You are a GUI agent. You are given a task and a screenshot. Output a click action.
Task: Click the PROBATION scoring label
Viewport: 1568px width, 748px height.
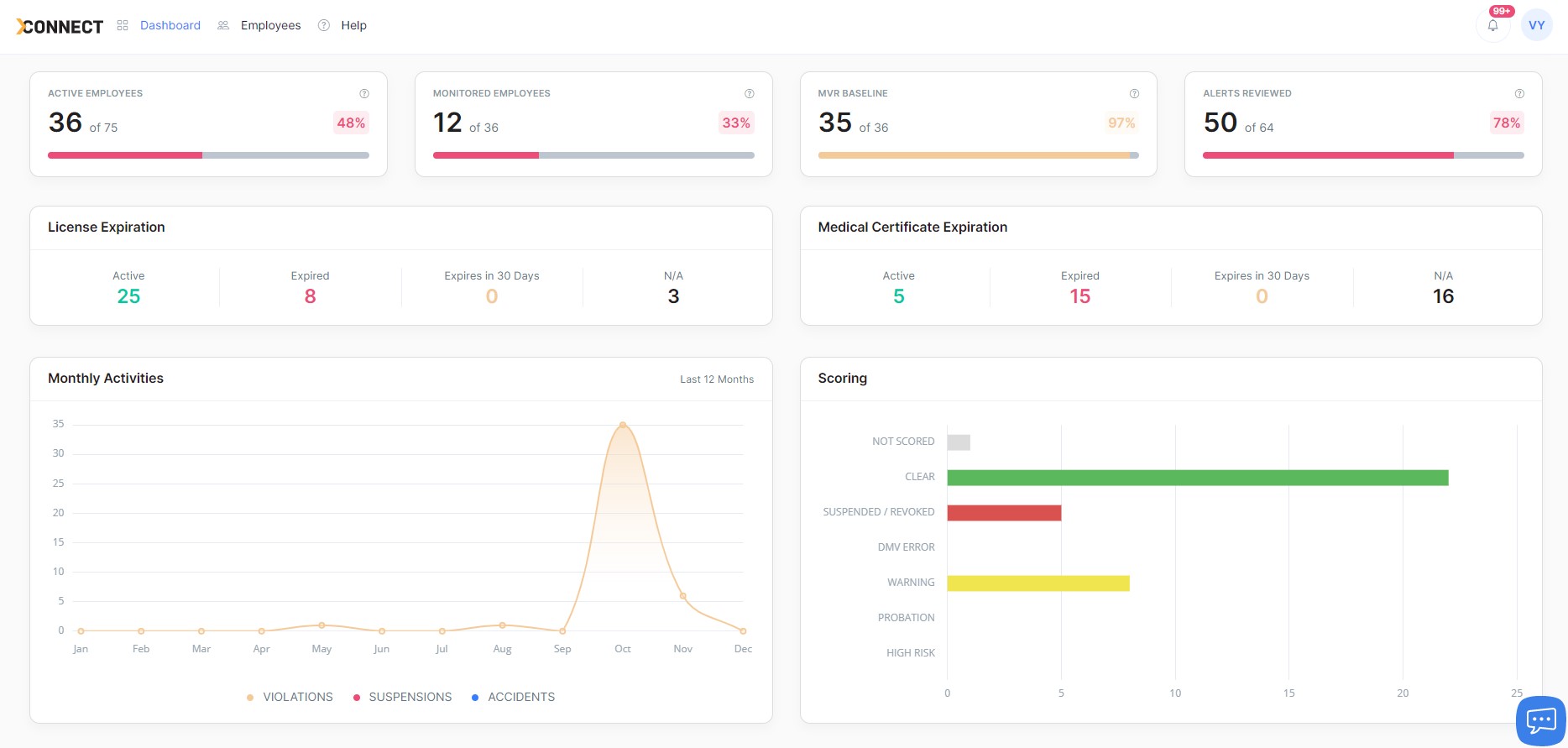point(907,618)
